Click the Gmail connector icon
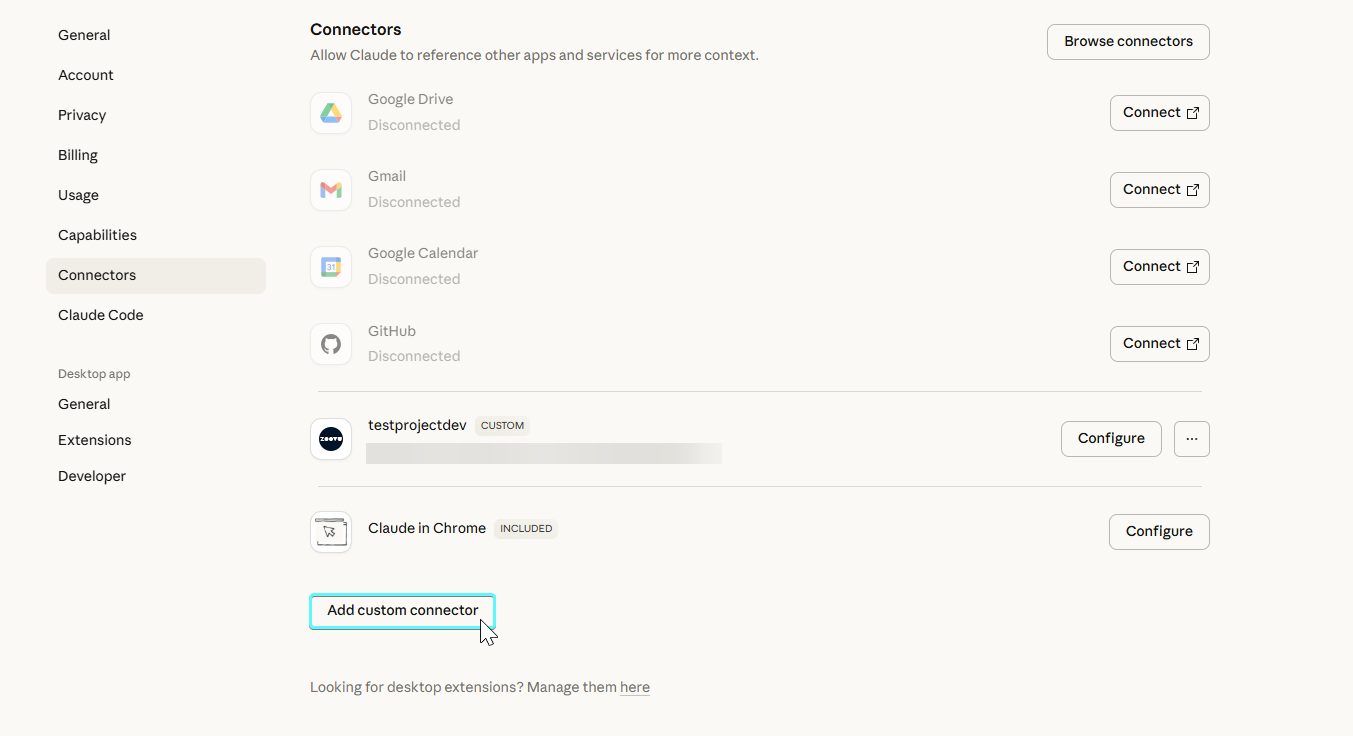The height and width of the screenshot is (736, 1353). (331, 190)
